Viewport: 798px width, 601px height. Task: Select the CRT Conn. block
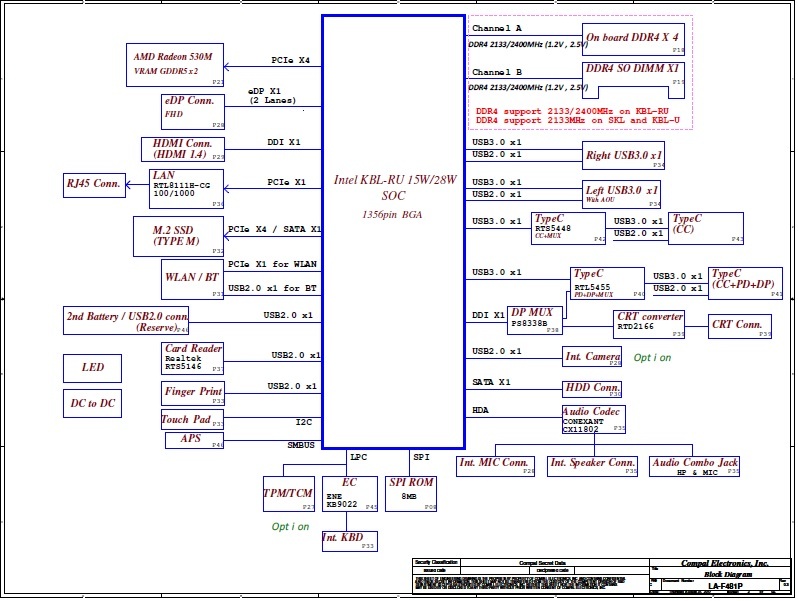[x=739, y=326]
